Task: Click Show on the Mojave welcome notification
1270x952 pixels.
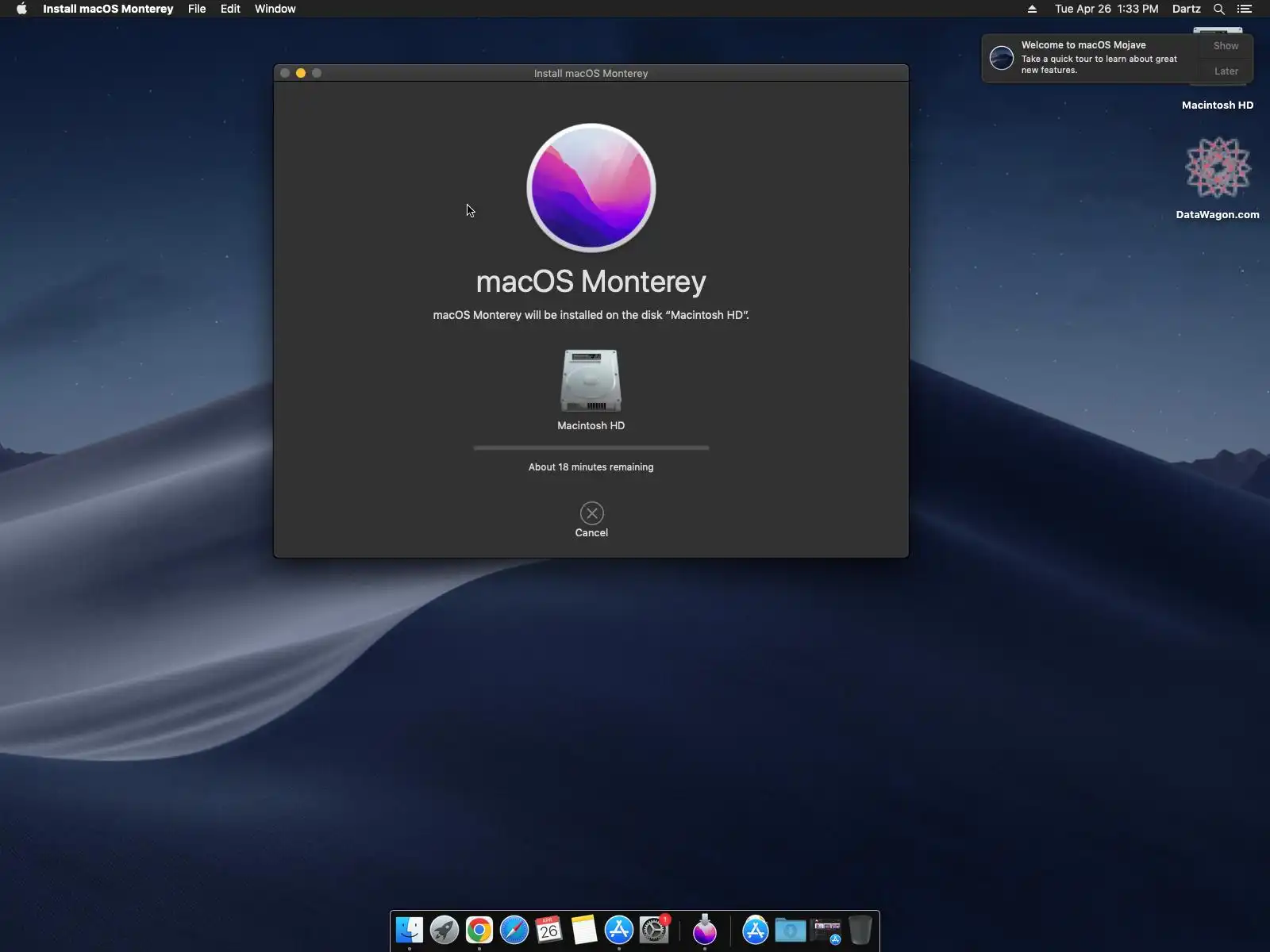Action: (1226, 46)
